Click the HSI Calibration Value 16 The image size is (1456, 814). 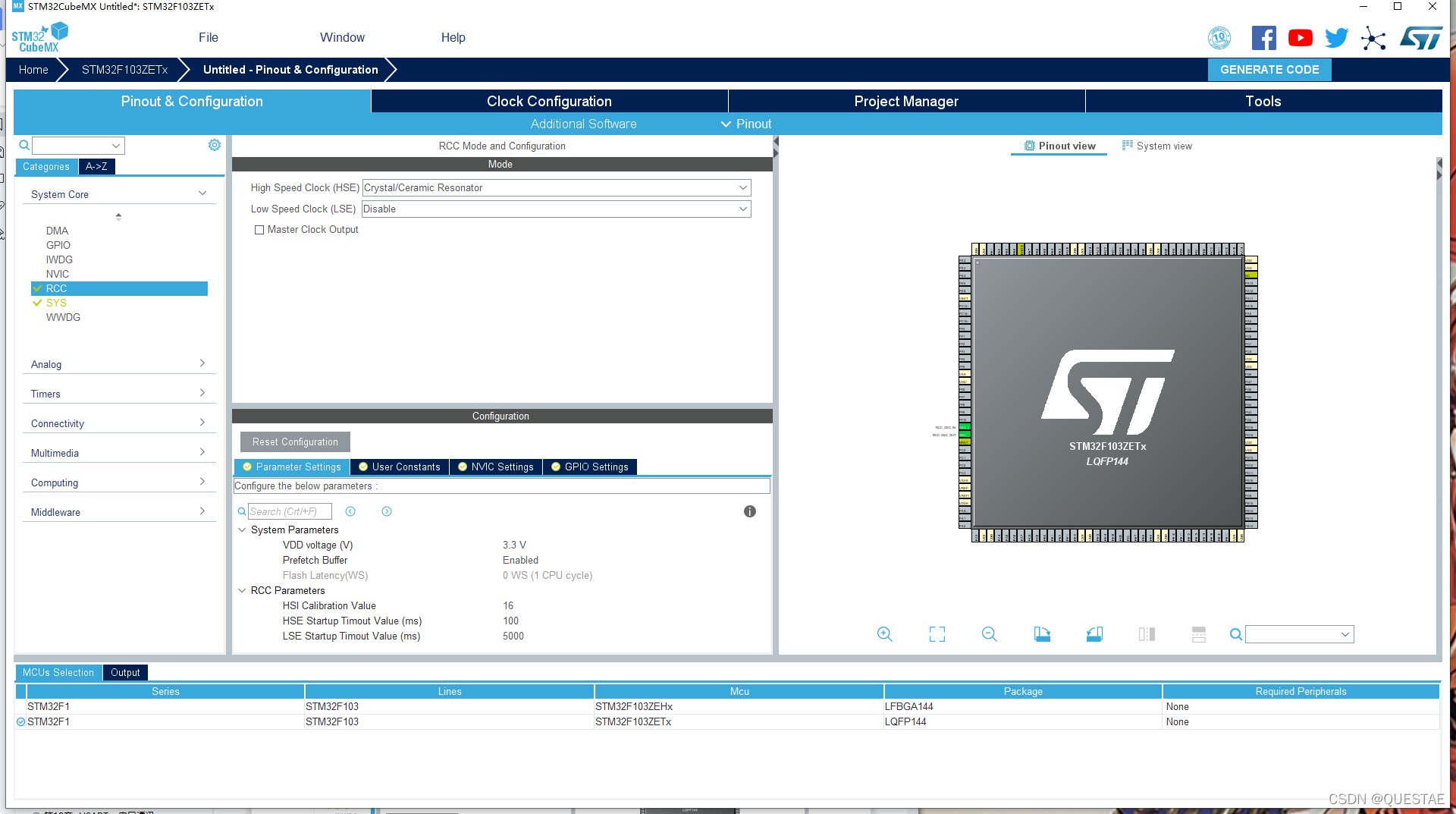(x=508, y=605)
